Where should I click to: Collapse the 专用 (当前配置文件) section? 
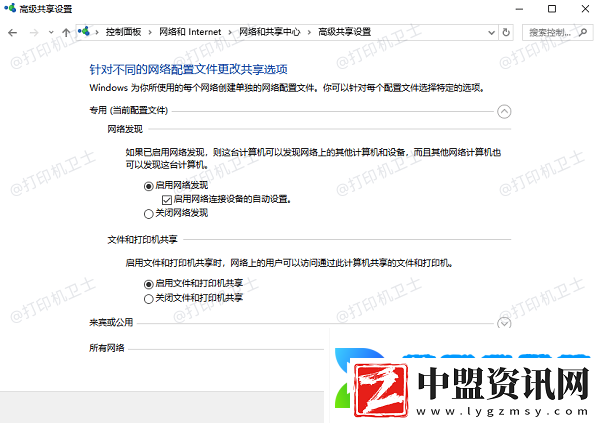[x=504, y=111]
